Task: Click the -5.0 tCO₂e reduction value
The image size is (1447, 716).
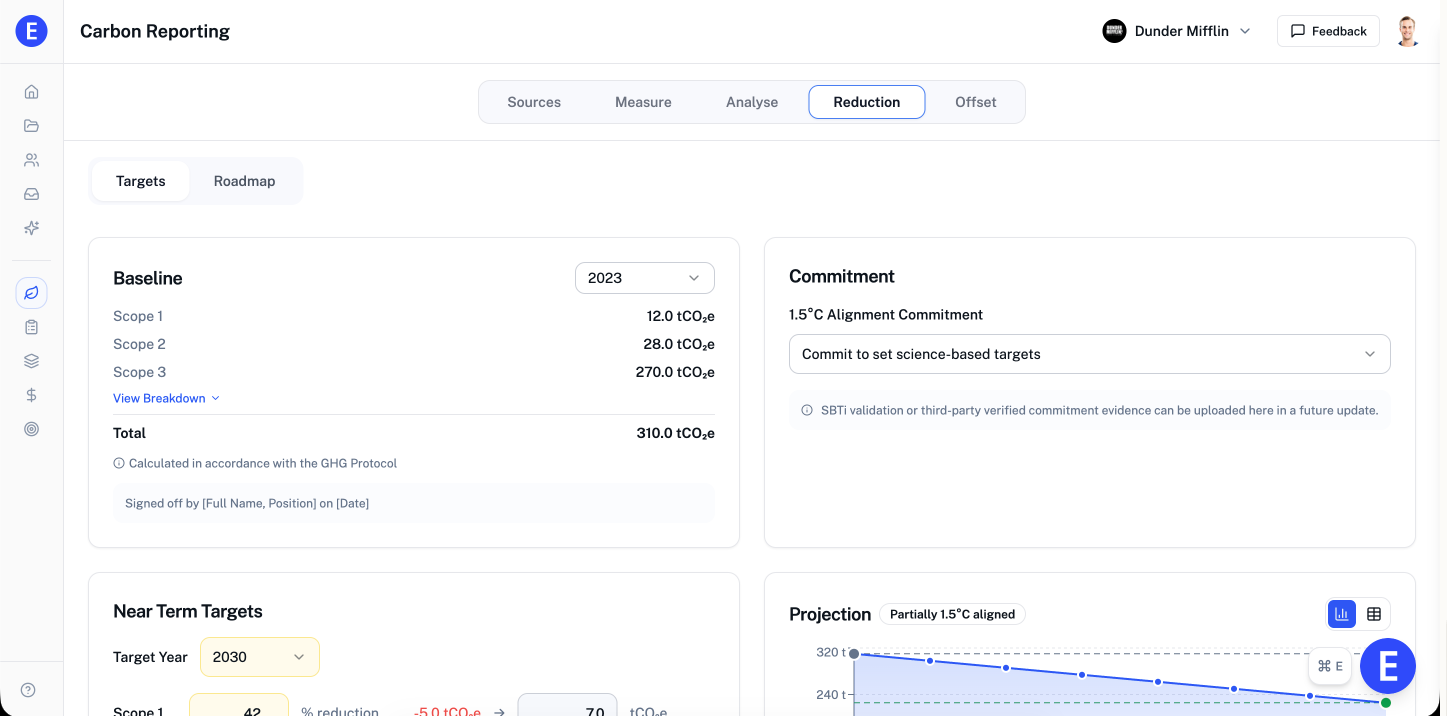Action: pyautogui.click(x=447, y=712)
